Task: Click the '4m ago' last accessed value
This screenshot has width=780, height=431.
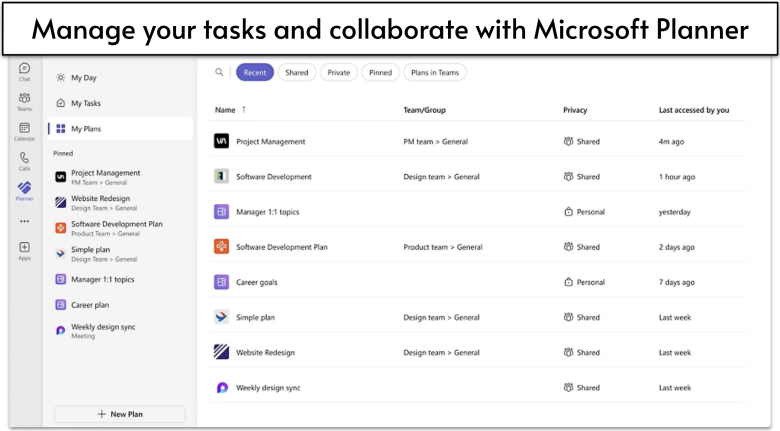Action: click(671, 141)
